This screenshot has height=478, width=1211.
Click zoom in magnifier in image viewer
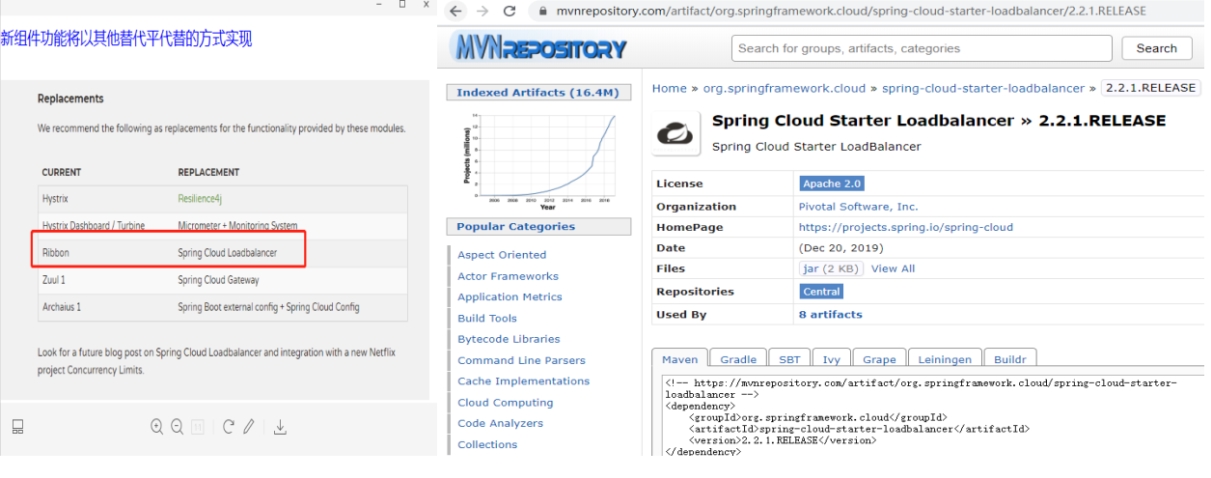156,427
